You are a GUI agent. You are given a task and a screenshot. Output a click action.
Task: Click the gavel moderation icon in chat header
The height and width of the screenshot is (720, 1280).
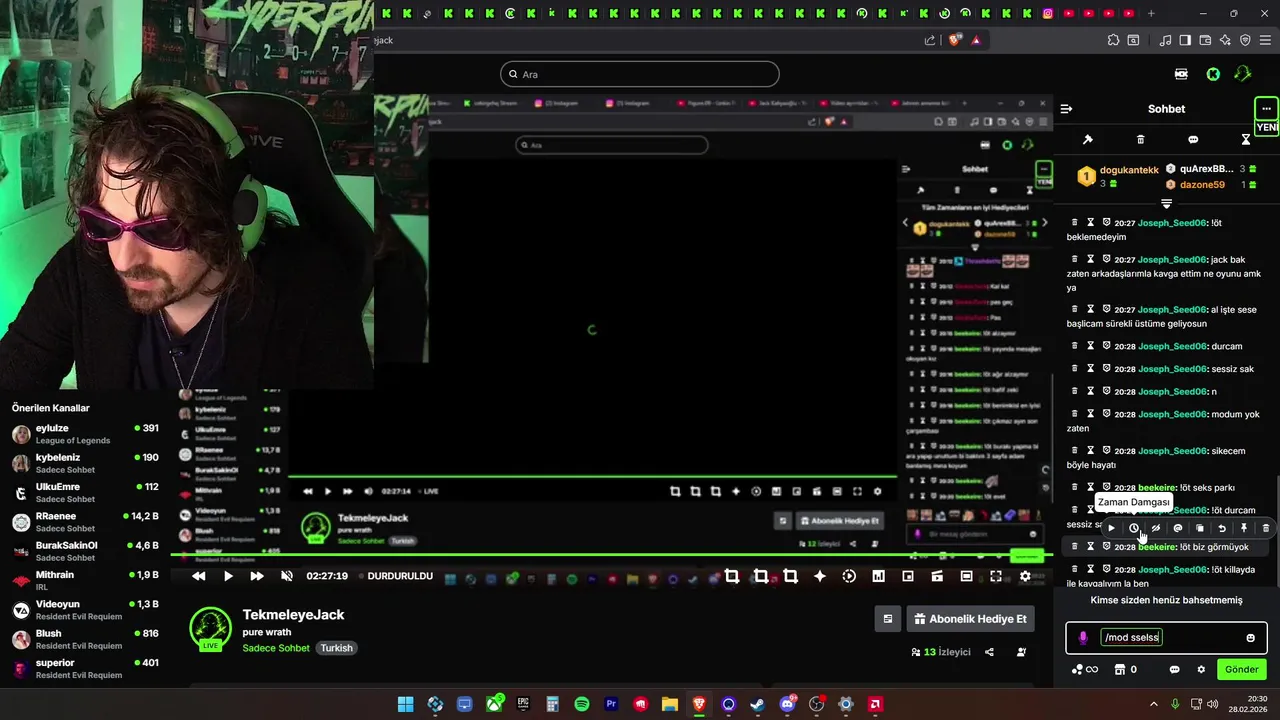point(1088,139)
